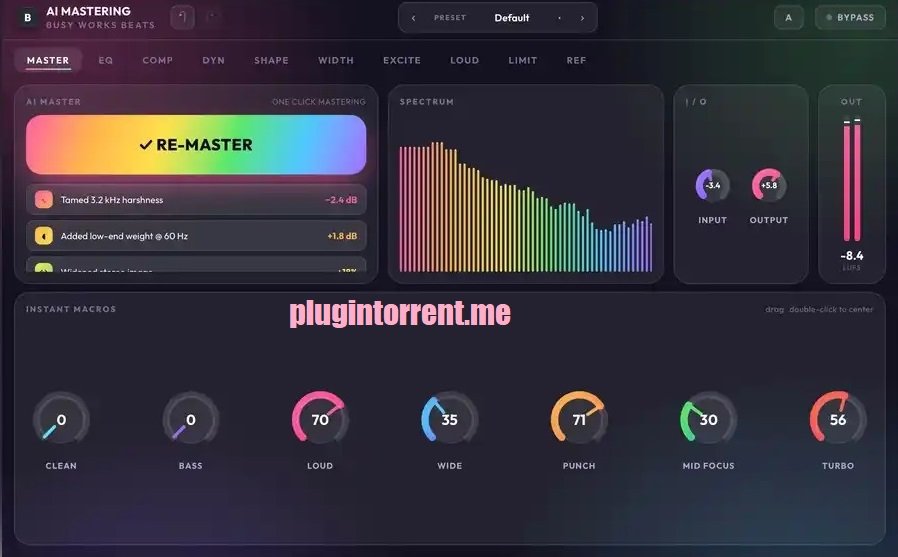Click the redo arrow button
898x557 pixels.
coord(211,18)
